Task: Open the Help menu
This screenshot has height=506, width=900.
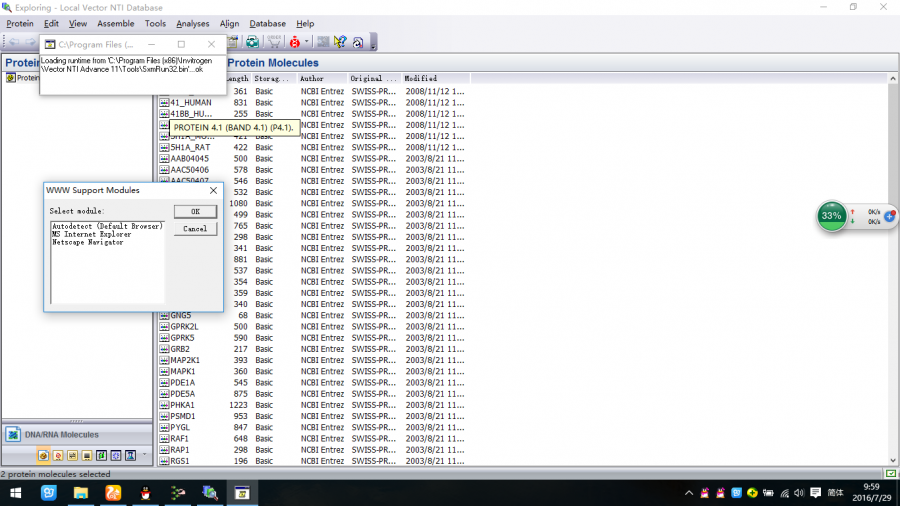Action: 305,24
